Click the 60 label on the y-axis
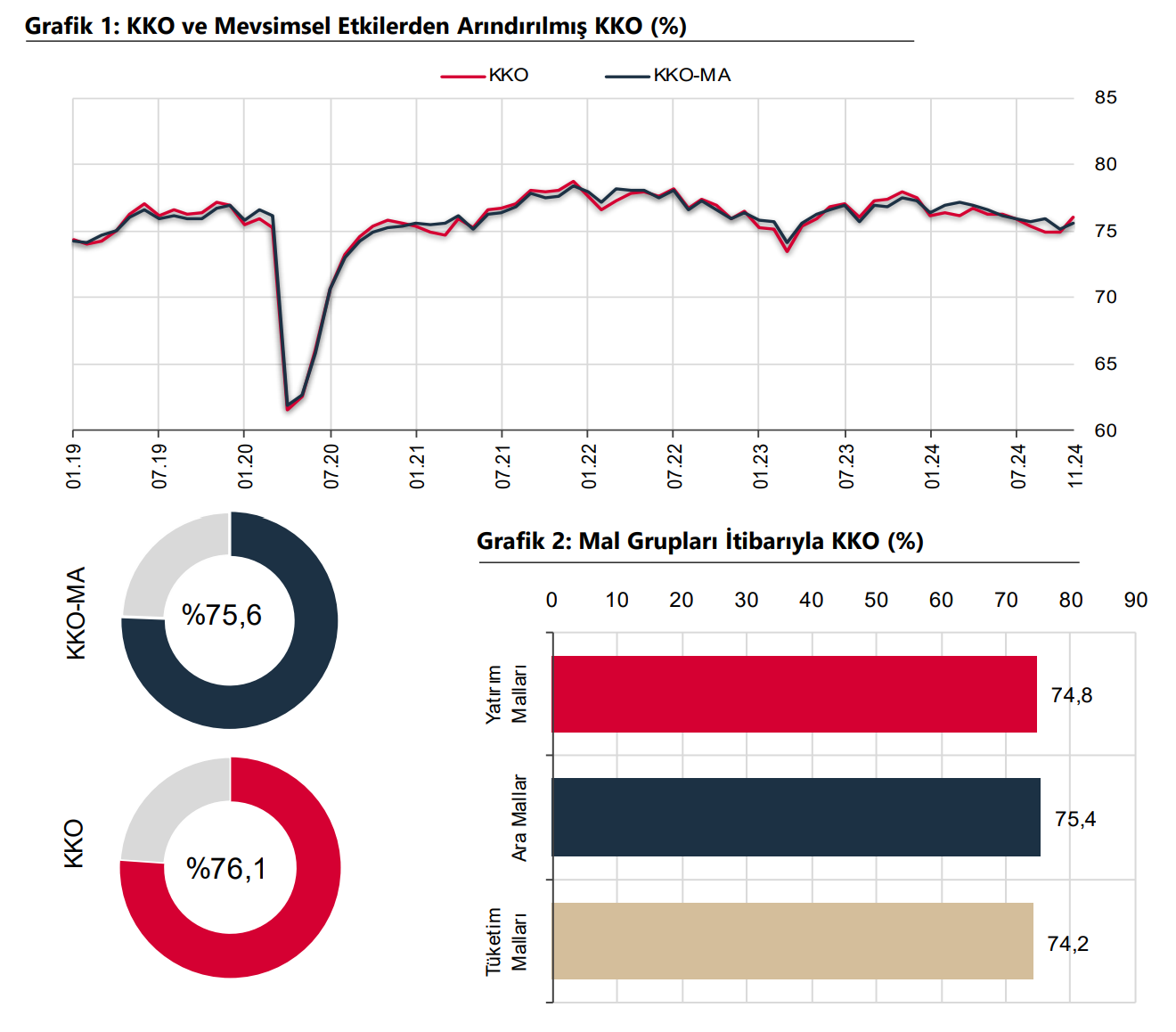 [x=1105, y=430]
